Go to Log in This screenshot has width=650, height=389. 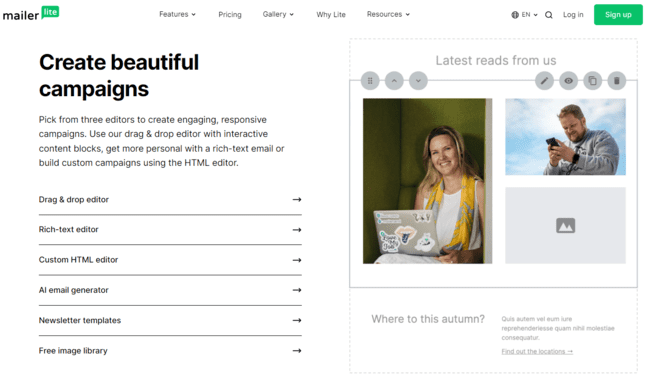tap(573, 15)
